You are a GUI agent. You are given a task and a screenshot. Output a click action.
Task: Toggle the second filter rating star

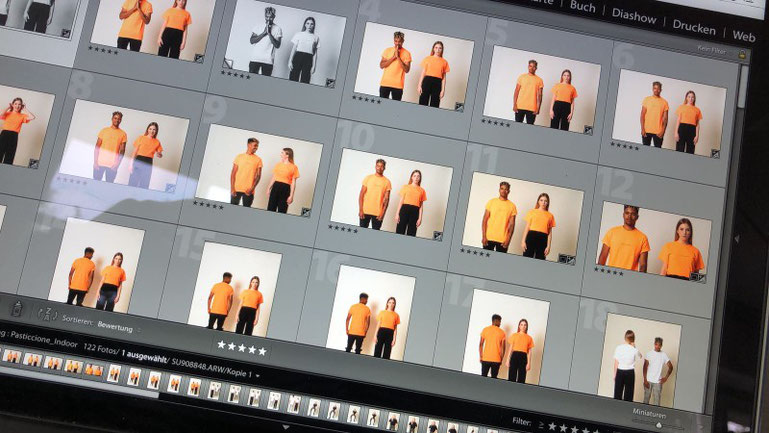coord(564,428)
